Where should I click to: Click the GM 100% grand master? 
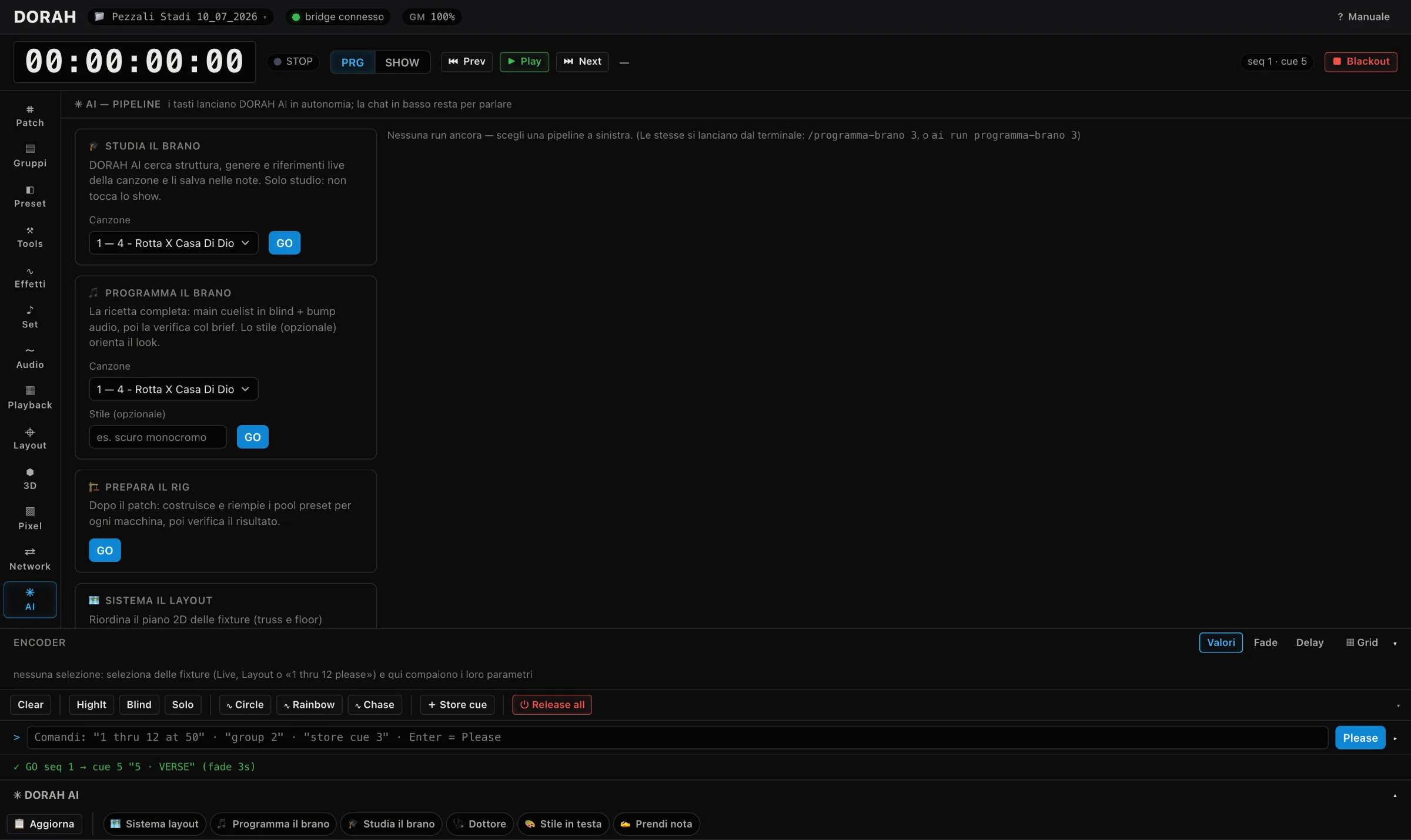pos(432,17)
